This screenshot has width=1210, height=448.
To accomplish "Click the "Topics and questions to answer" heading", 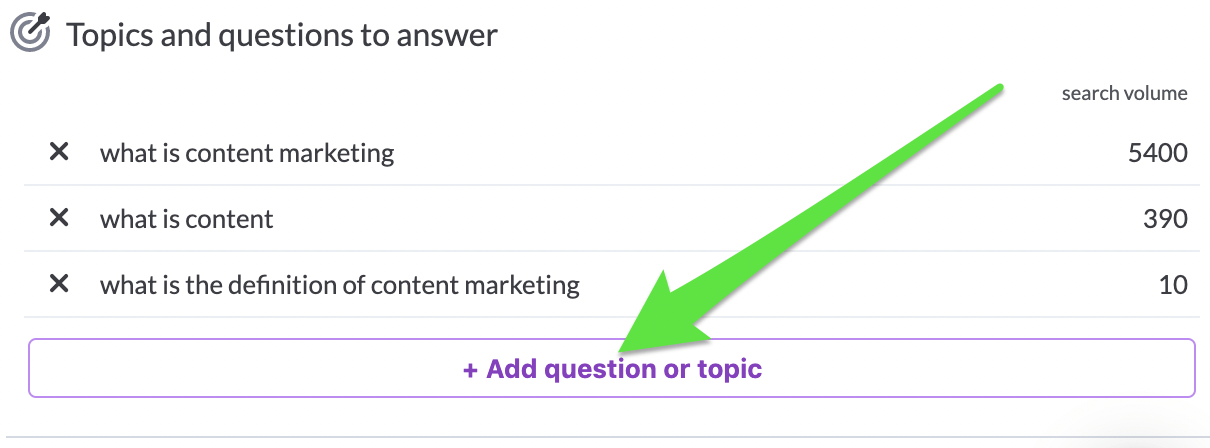I will pos(282,35).
